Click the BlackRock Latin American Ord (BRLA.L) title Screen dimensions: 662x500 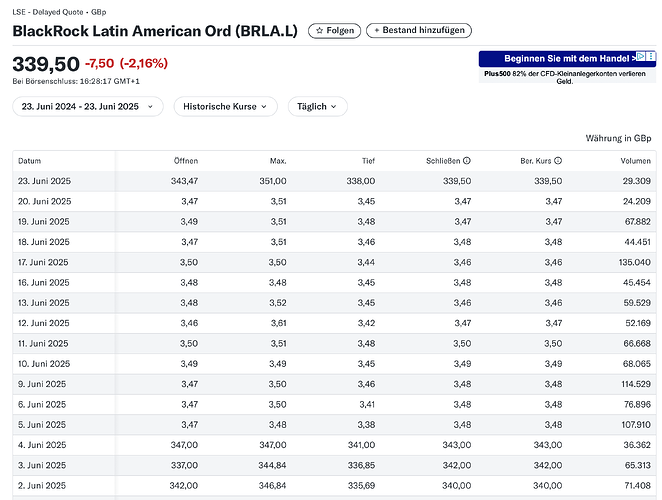point(155,31)
